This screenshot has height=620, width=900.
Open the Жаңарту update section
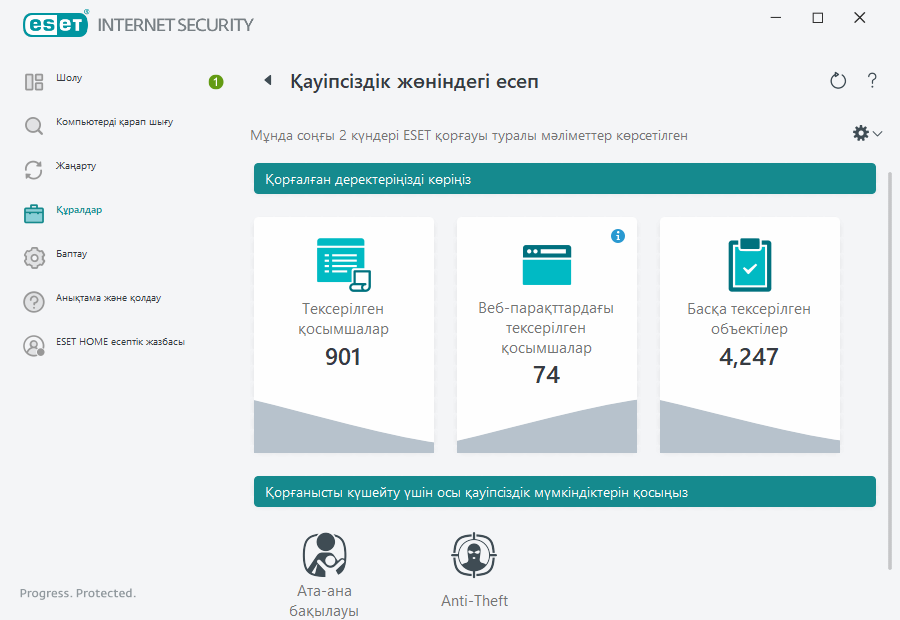pyautogui.click(x=76, y=166)
